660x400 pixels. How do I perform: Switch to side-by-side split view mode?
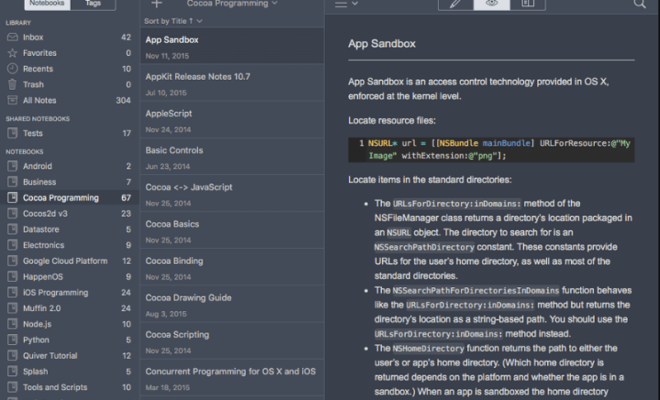[528, 4]
